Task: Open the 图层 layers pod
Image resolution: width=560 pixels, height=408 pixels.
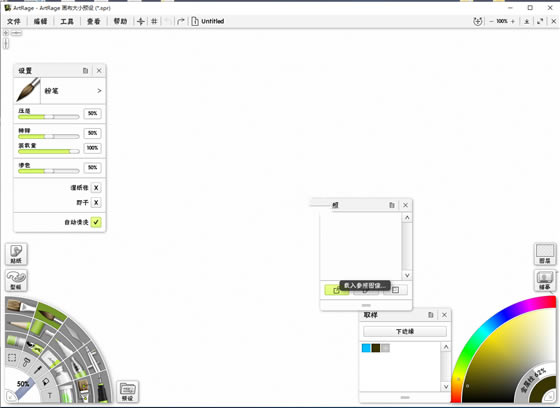Action: pos(545,254)
